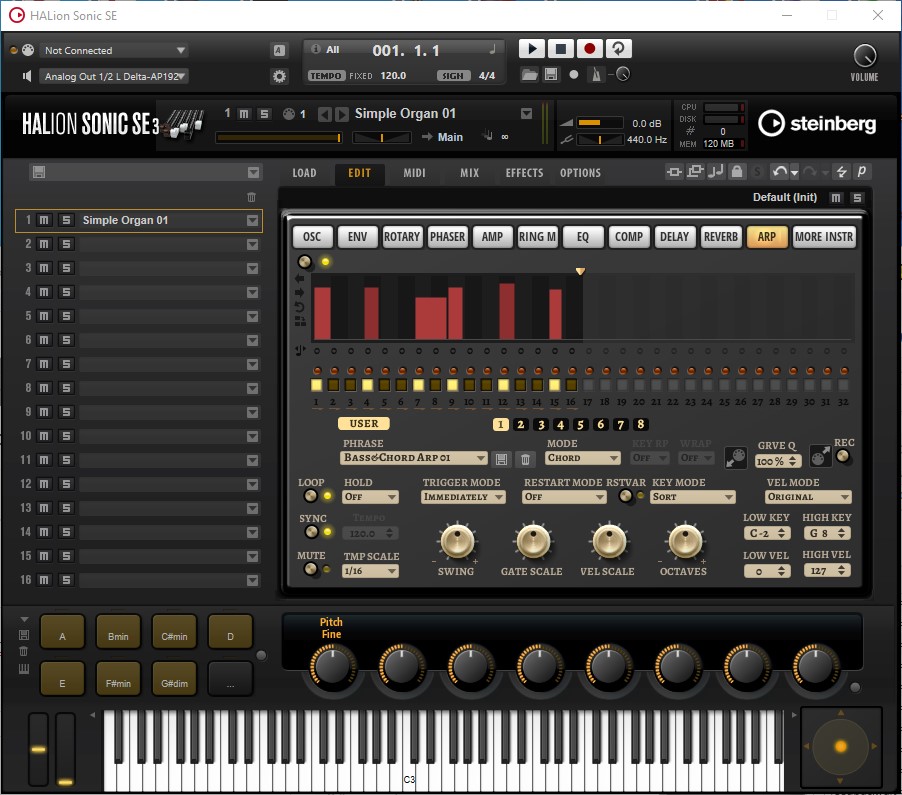Toggle the metronome icon

pyautogui.click(x=597, y=75)
